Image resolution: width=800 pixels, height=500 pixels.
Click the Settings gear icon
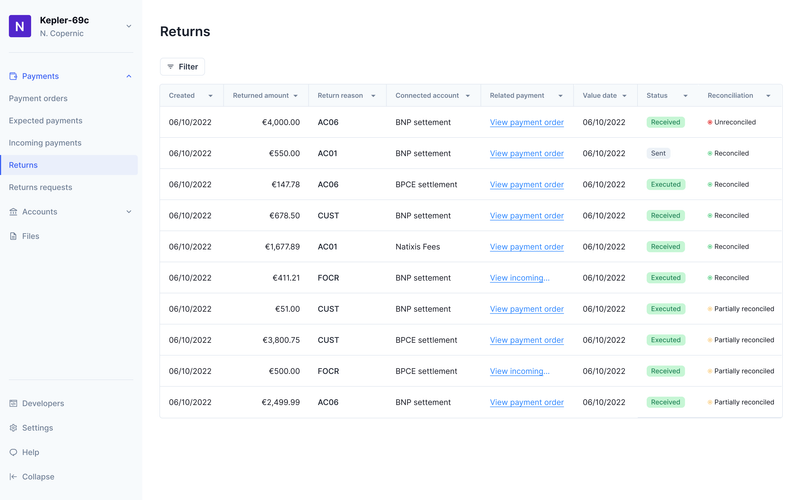[13, 428]
